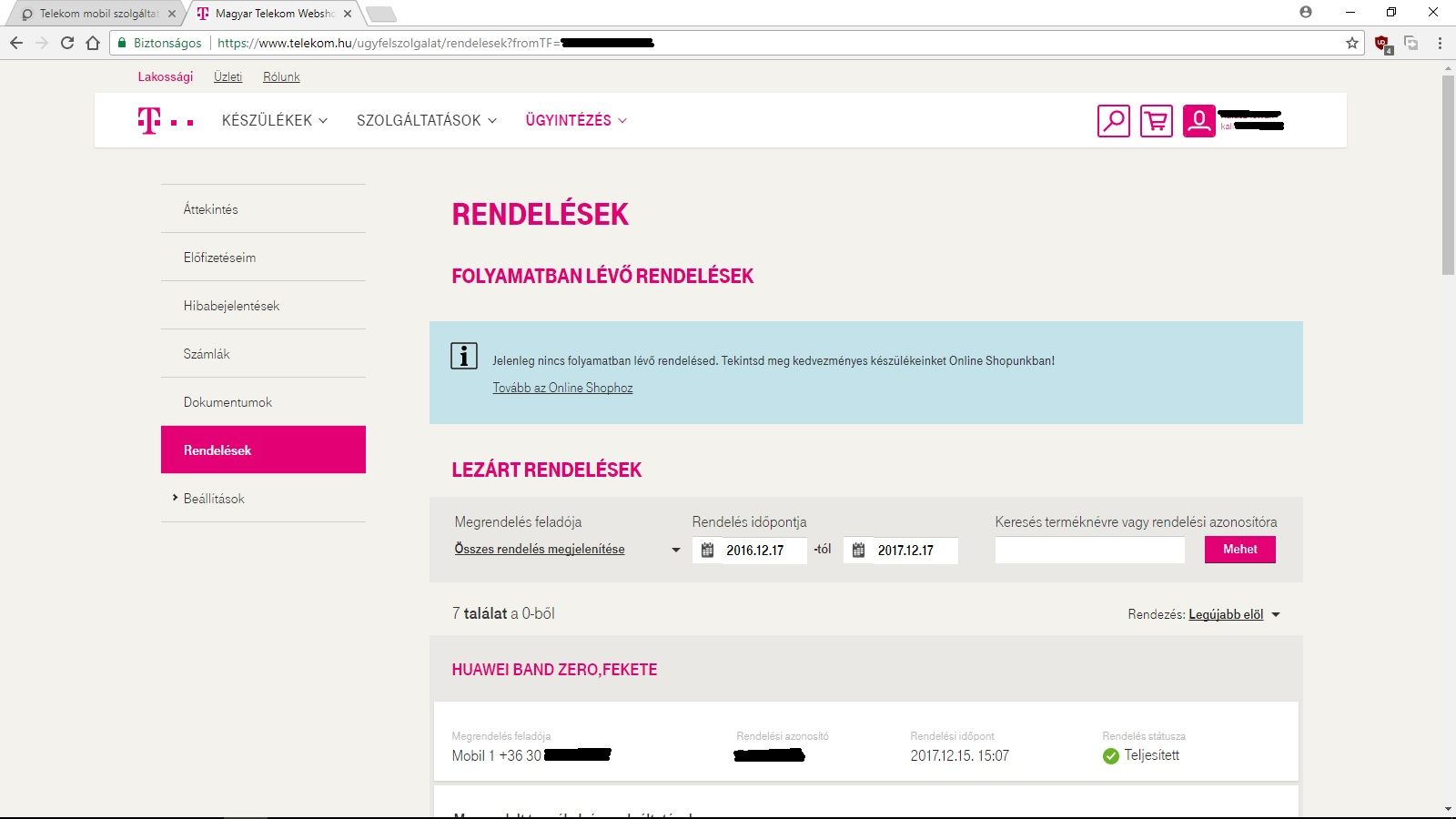This screenshot has height=819, width=1456.
Task: Open the start date calendar icon
Action: 707,550
